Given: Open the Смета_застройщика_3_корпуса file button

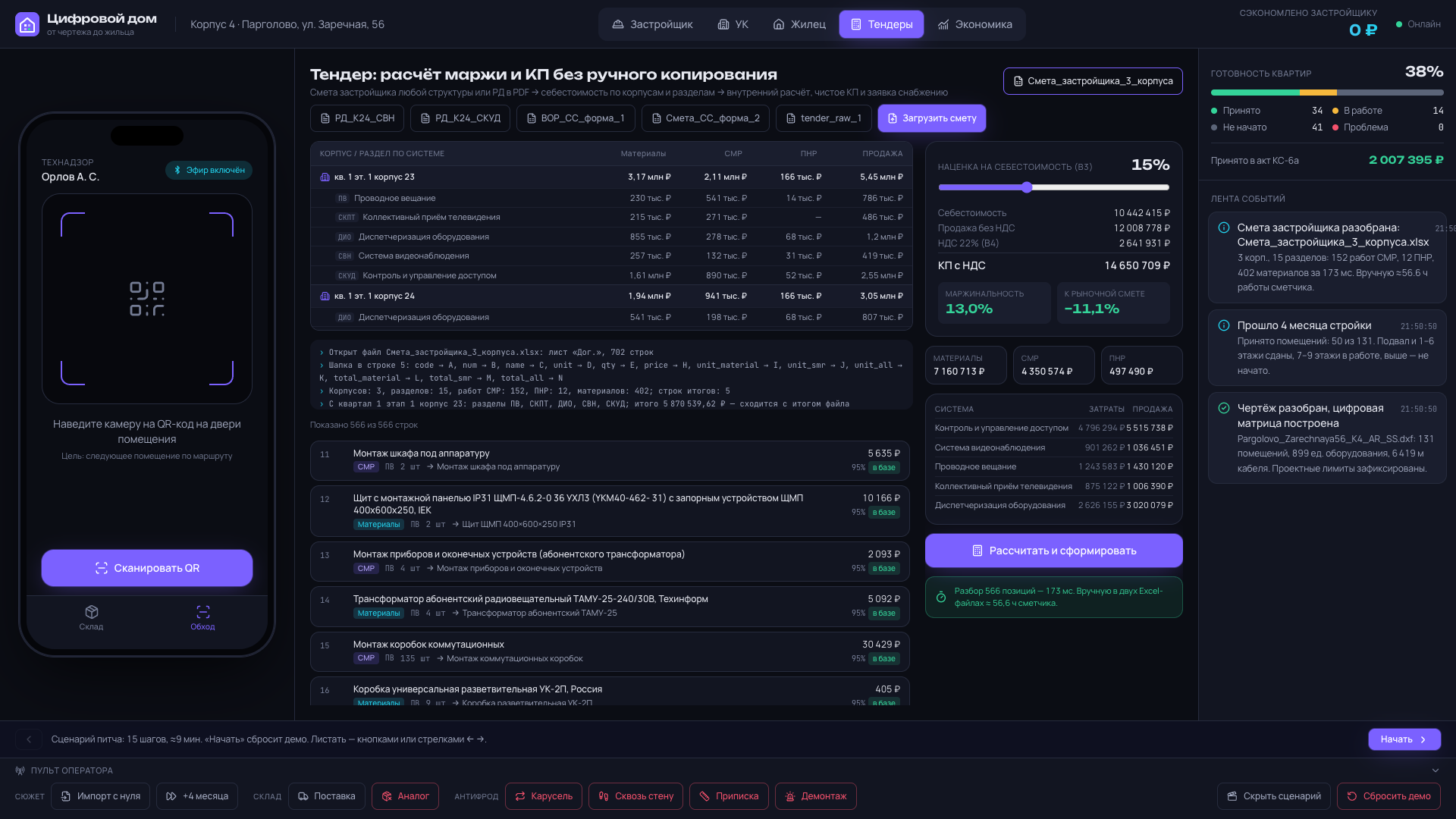Looking at the screenshot, I should pyautogui.click(x=1093, y=81).
